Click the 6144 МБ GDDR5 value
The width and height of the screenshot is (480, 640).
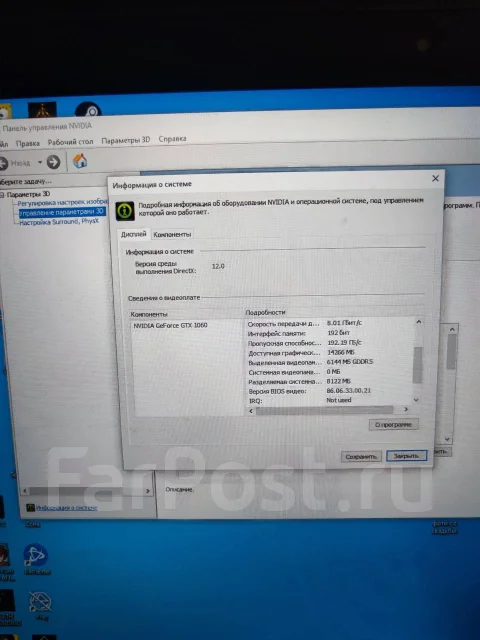tap(350, 362)
